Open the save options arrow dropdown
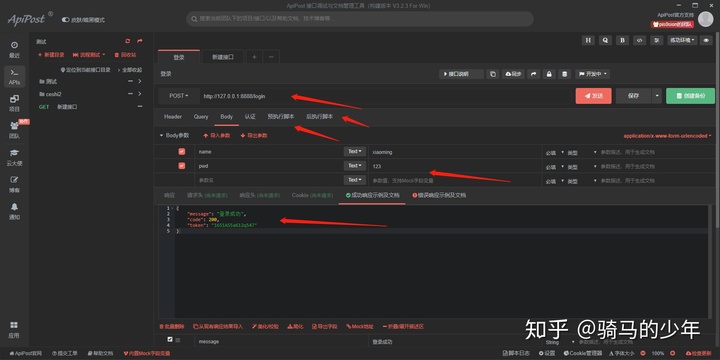This screenshot has height=360, width=720. coord(657,96)
